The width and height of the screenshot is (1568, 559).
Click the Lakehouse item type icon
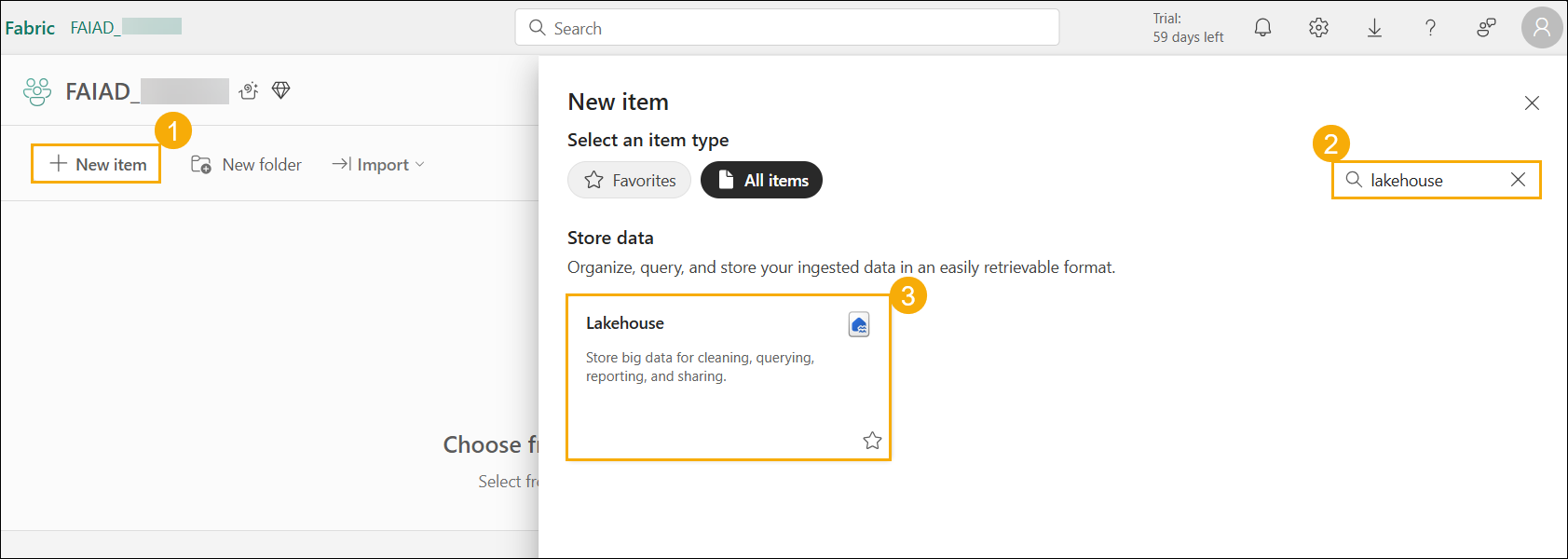(x=859, y=324)
